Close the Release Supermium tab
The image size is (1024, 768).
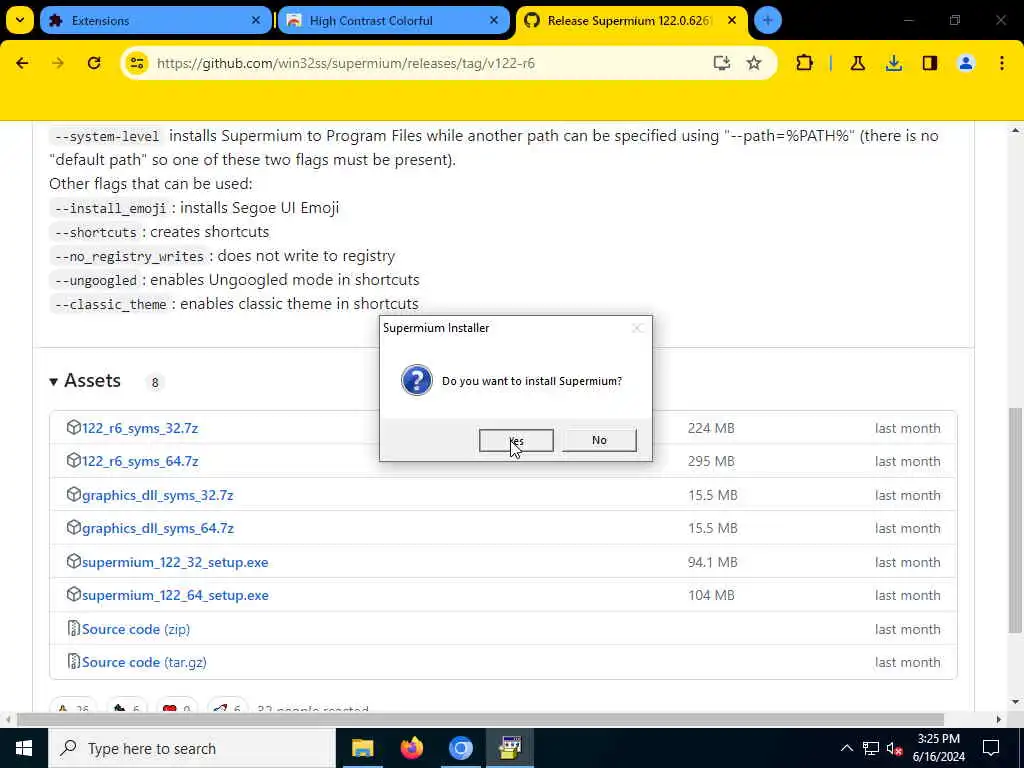(732, 21)
